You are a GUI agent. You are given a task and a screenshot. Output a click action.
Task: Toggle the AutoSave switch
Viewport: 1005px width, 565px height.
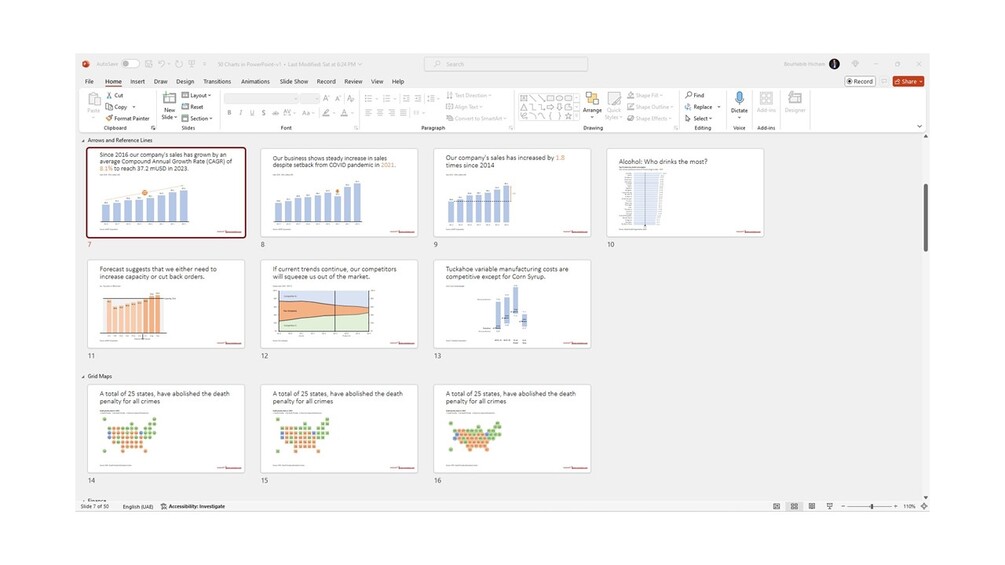click(x=130, y=64)
